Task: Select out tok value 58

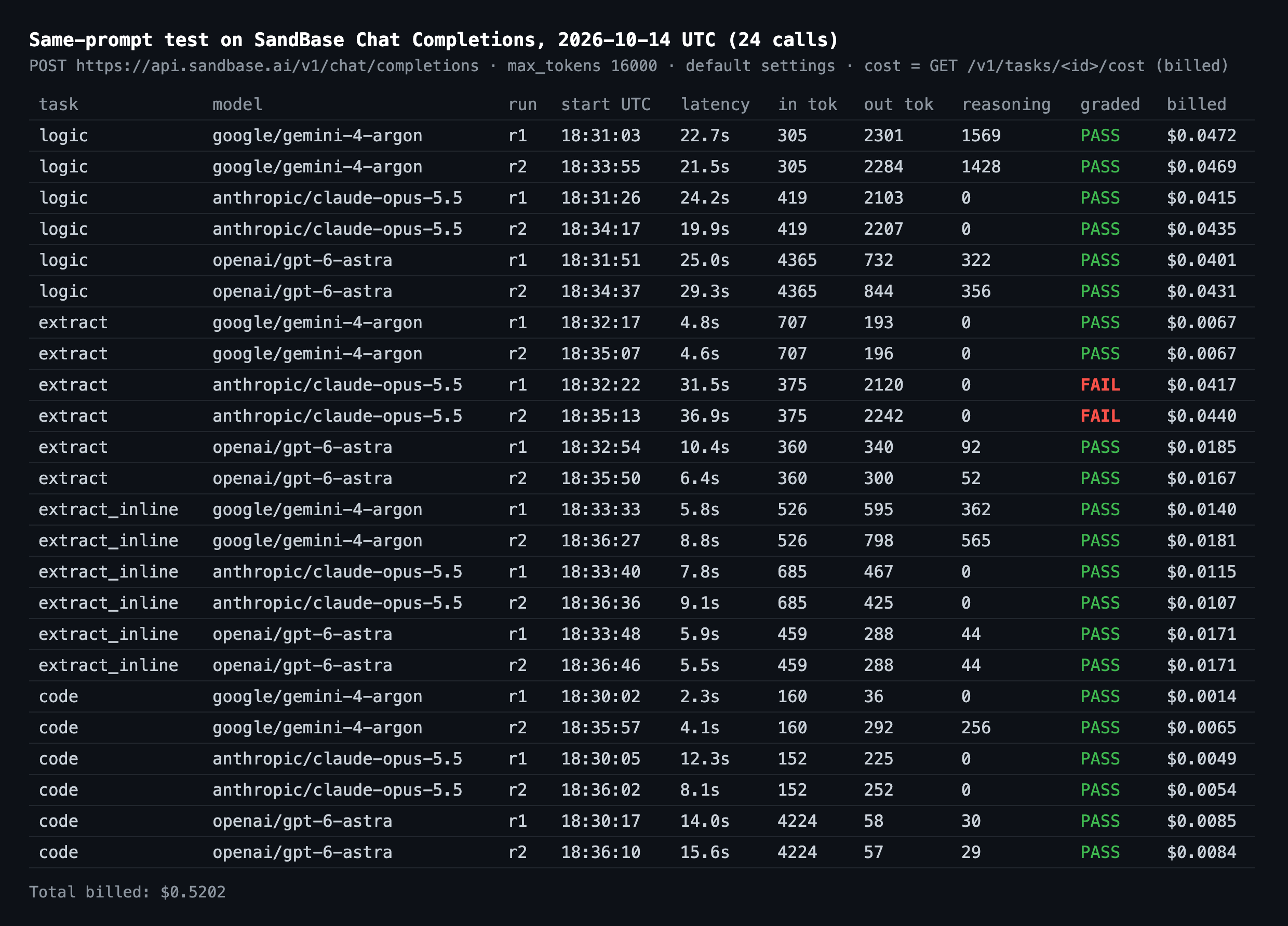Action: pyautogui.click(x=874, y=821)
